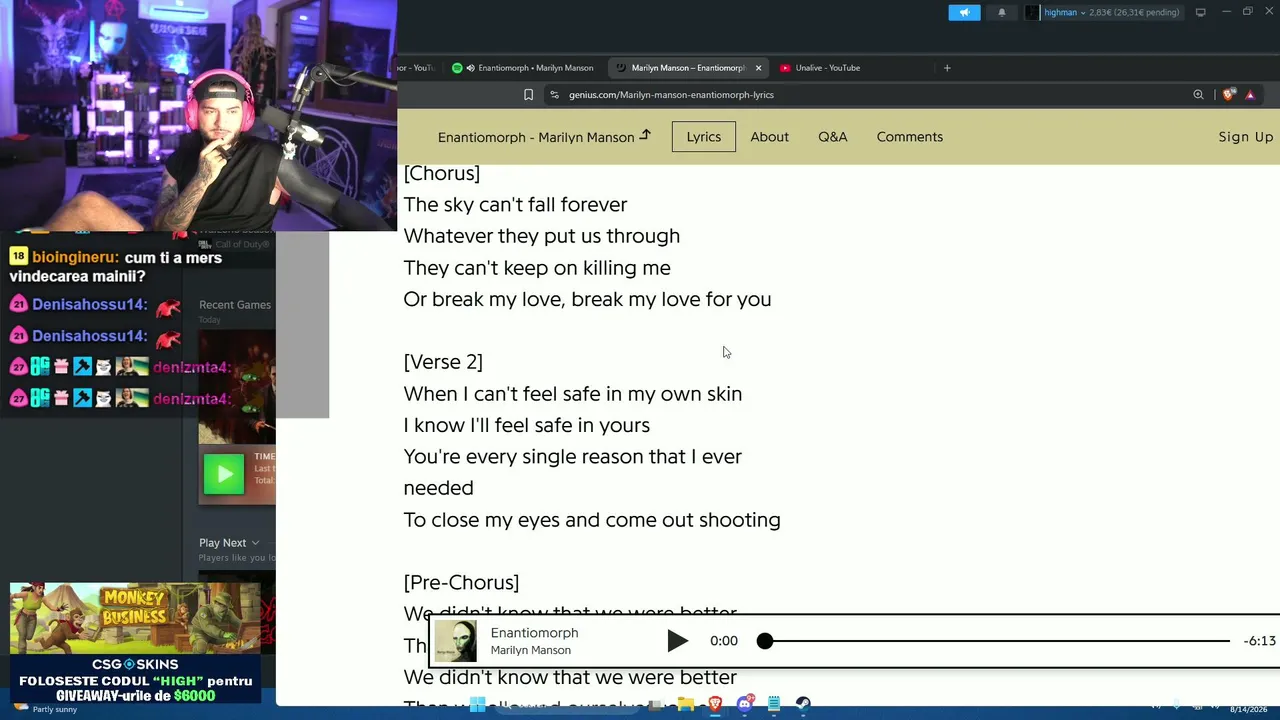Click the lyric 'The sky can't fall forever'
Viewport: 1280px width, 720px height.
515,205
